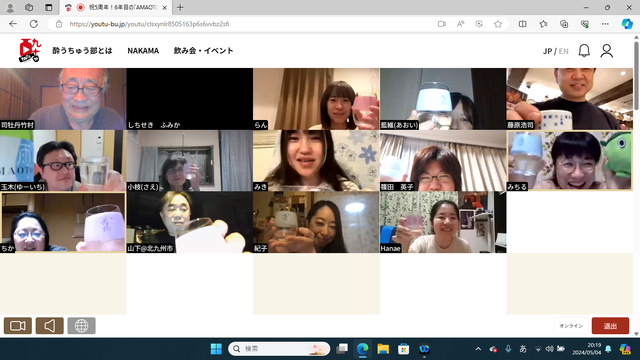Go back in the browser
Screen dimensions: 640x360
[13, 24]
